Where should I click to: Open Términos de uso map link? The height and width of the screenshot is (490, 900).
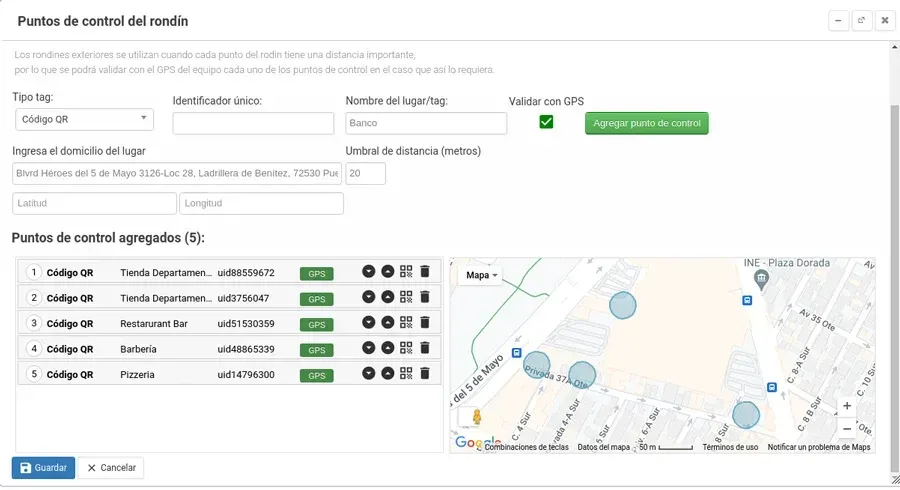(730, 447)
